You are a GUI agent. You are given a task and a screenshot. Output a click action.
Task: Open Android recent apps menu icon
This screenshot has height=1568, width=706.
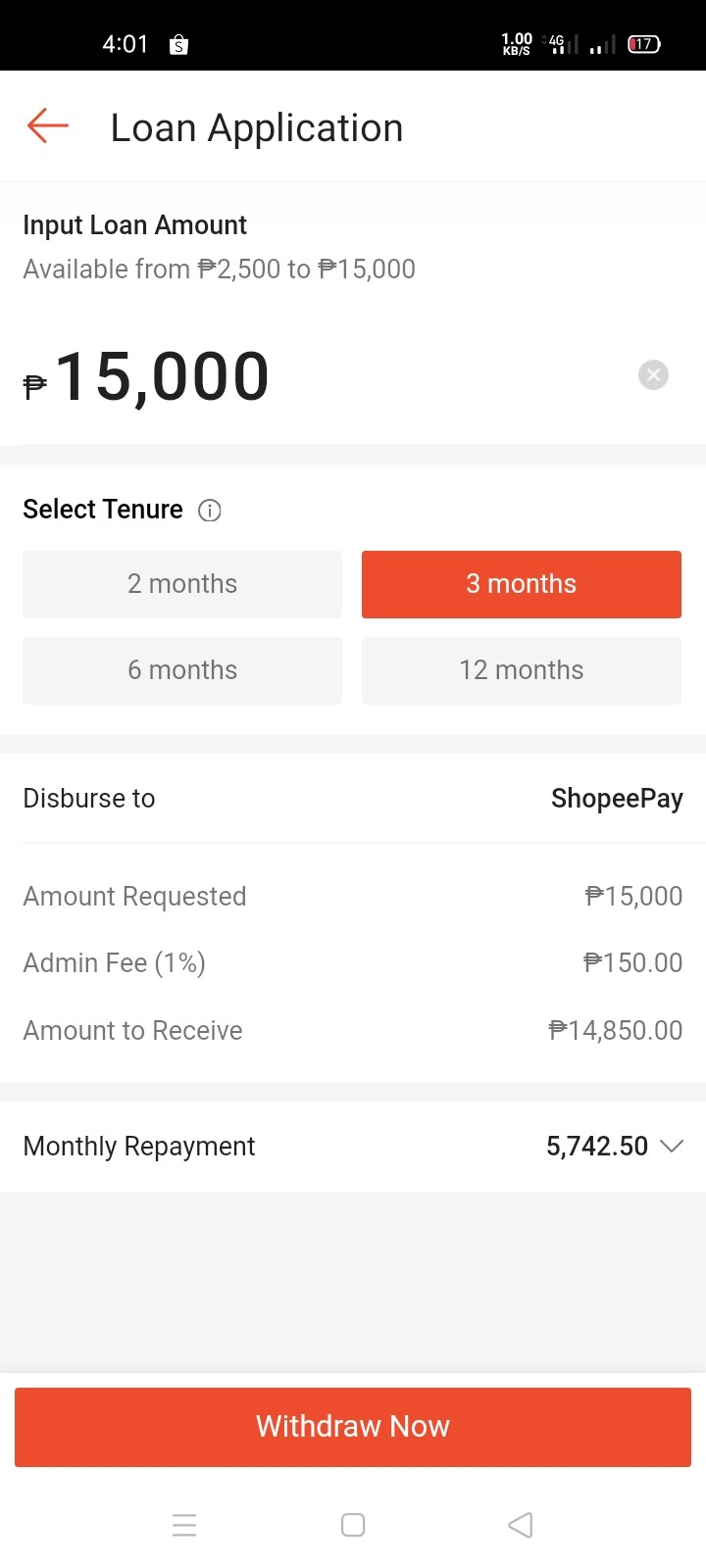(184, 1525)
